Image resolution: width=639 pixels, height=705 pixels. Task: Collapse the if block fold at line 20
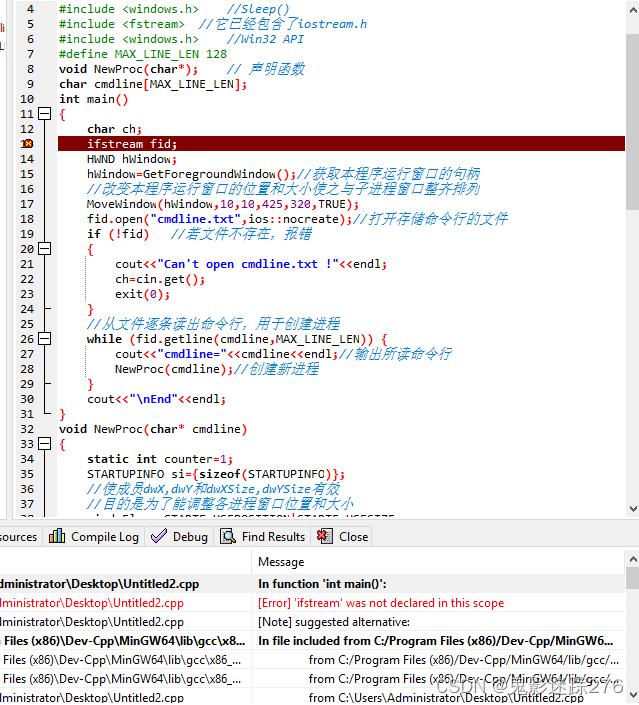click(45, 249)
